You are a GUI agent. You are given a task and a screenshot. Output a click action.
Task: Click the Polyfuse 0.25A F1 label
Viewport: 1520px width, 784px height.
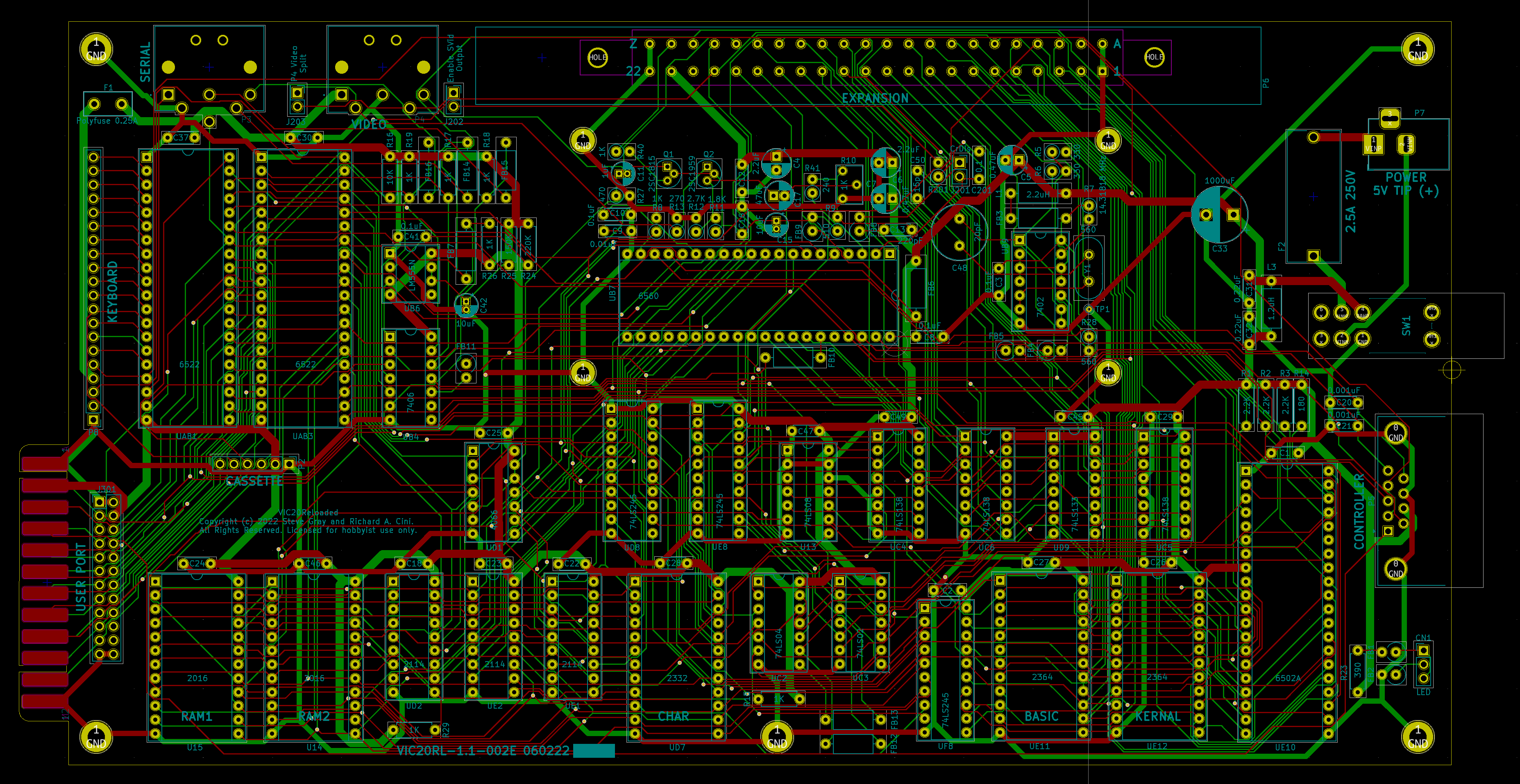coord(107,121)
